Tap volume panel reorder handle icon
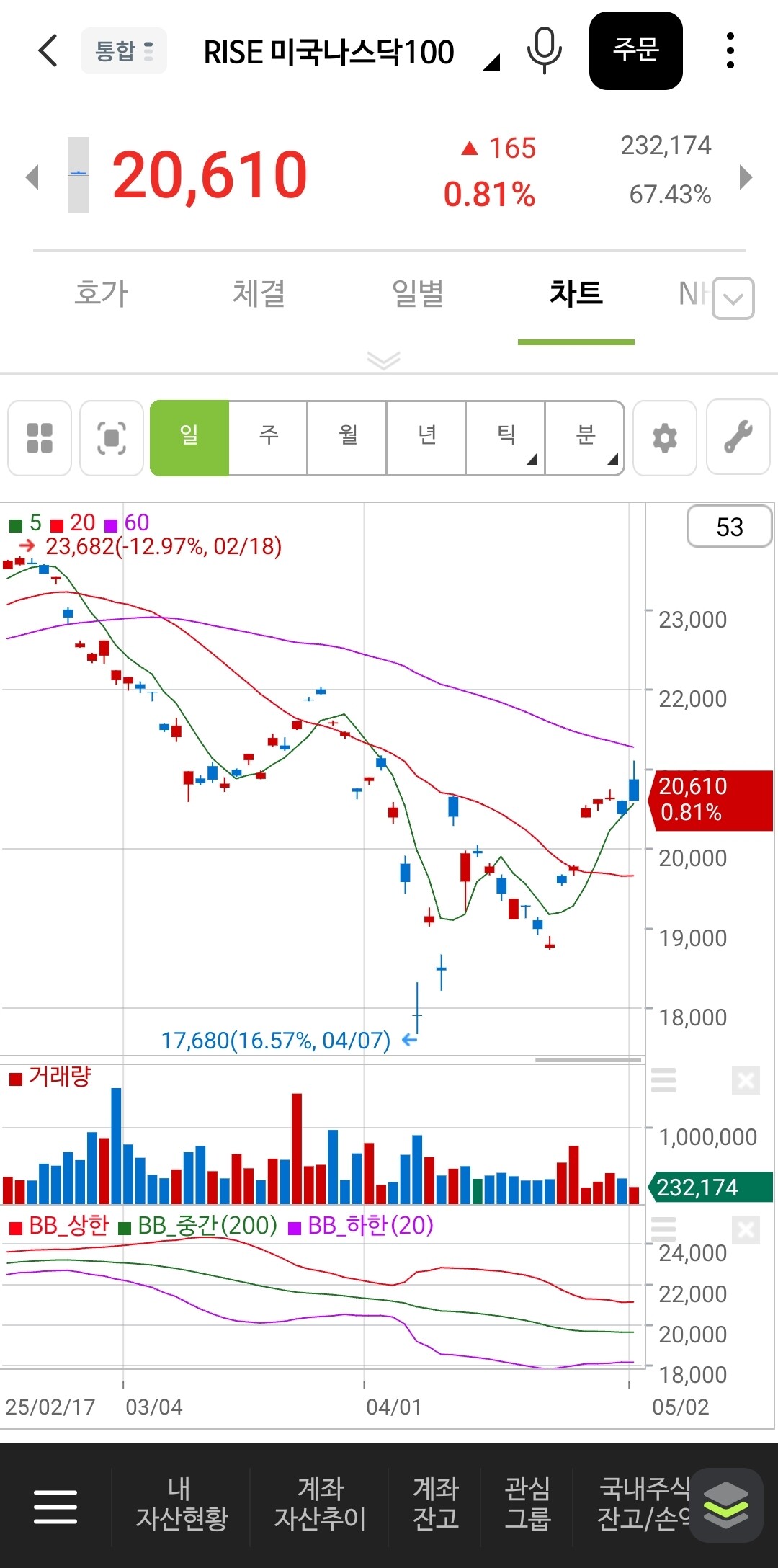The height and width of the screenshot is (1568, 778). (663, 1080)
